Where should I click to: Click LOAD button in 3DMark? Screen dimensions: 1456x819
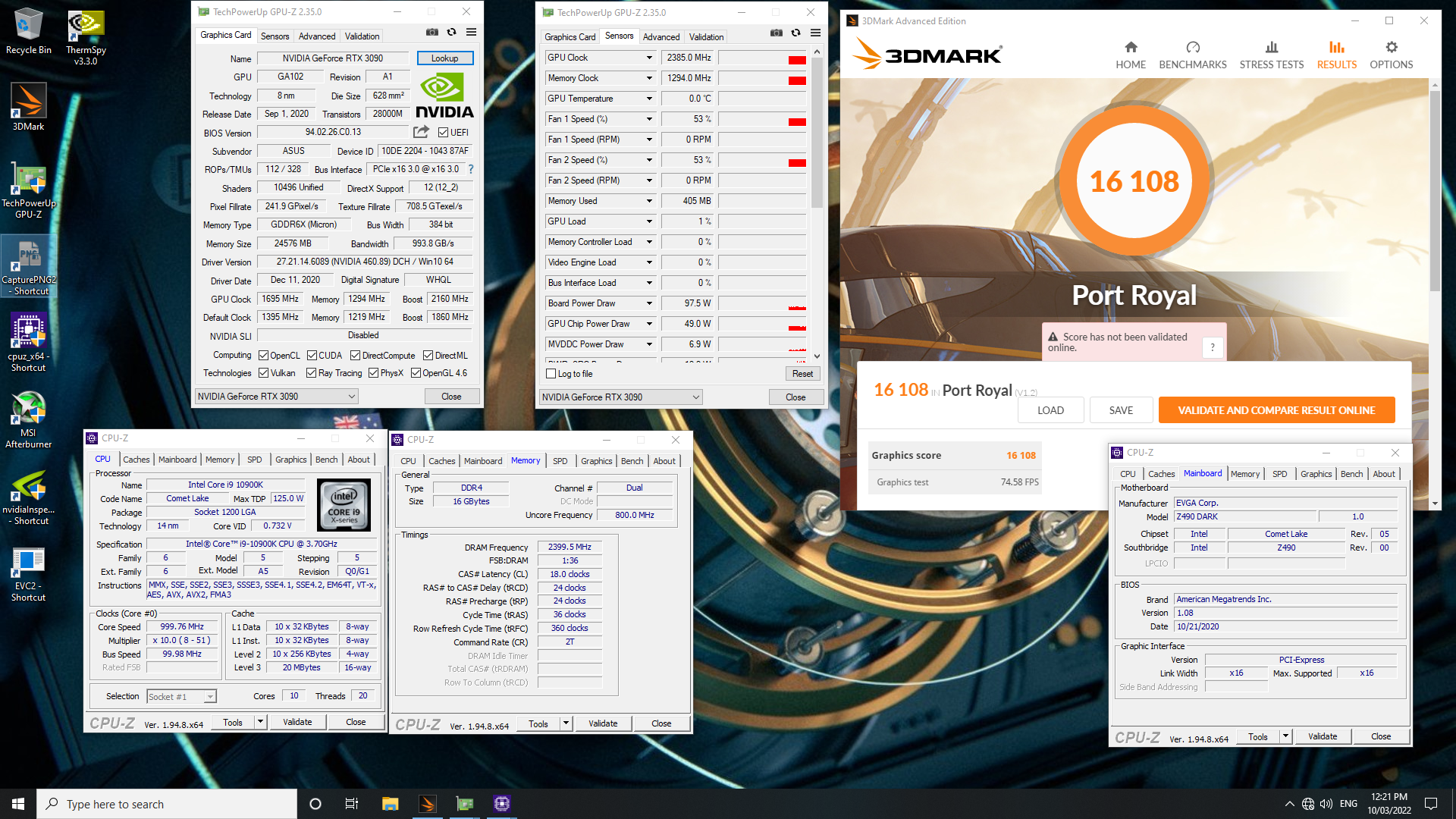(1050, 410)
